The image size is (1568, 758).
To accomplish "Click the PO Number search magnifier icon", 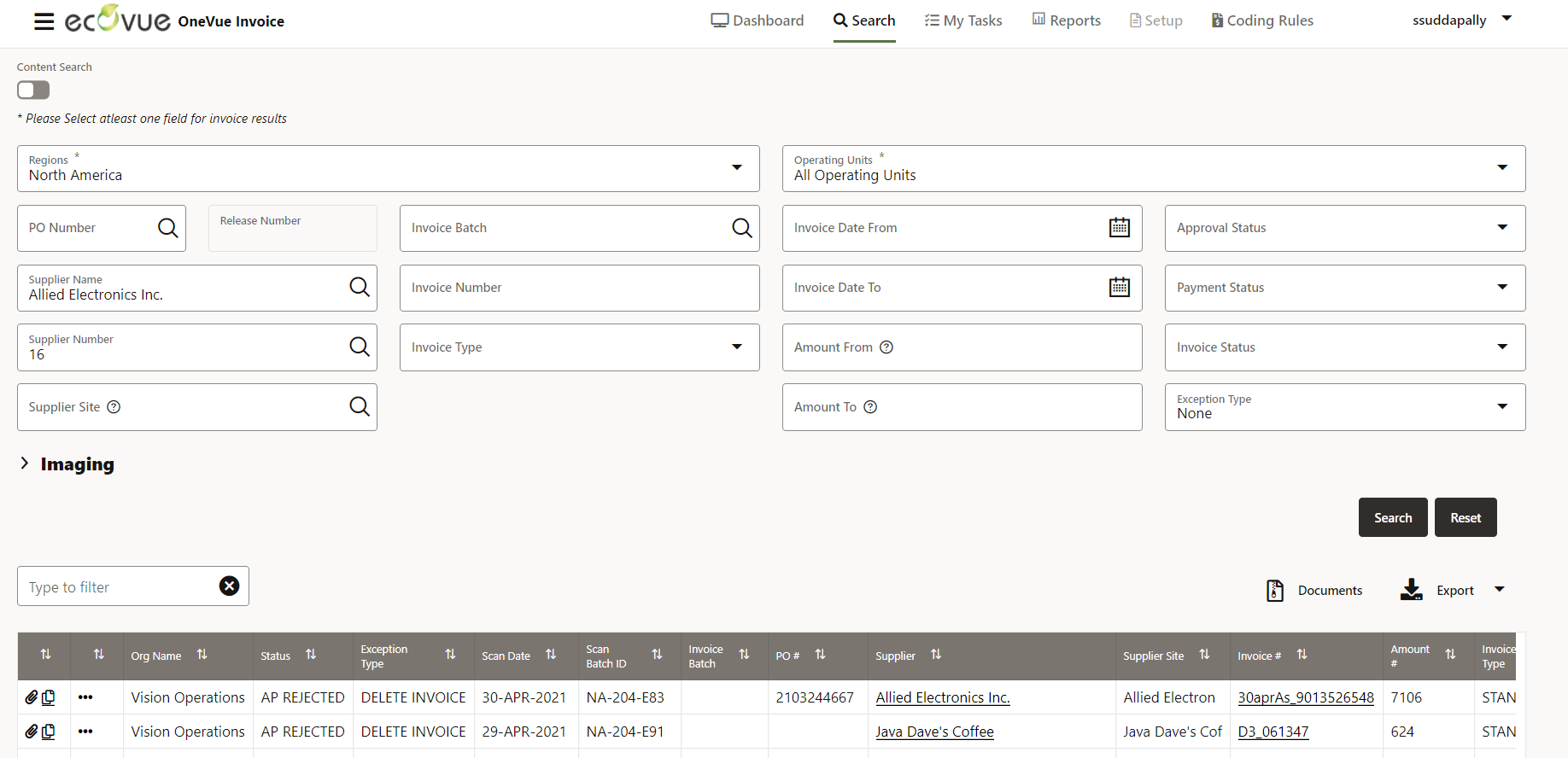I will point(168,228).
